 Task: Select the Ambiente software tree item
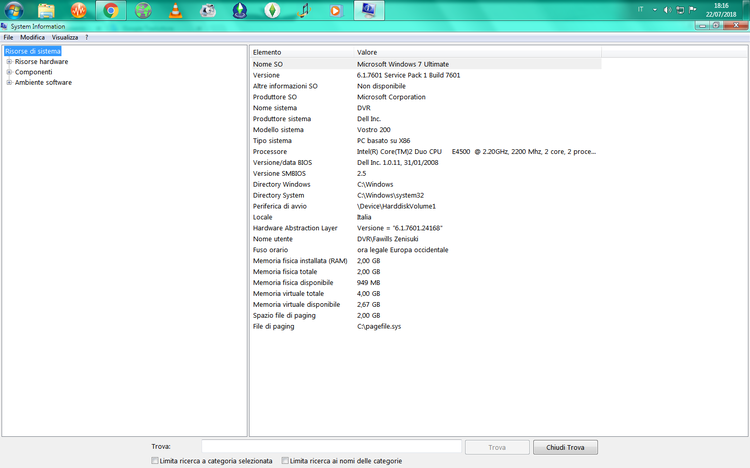point(44,83)
